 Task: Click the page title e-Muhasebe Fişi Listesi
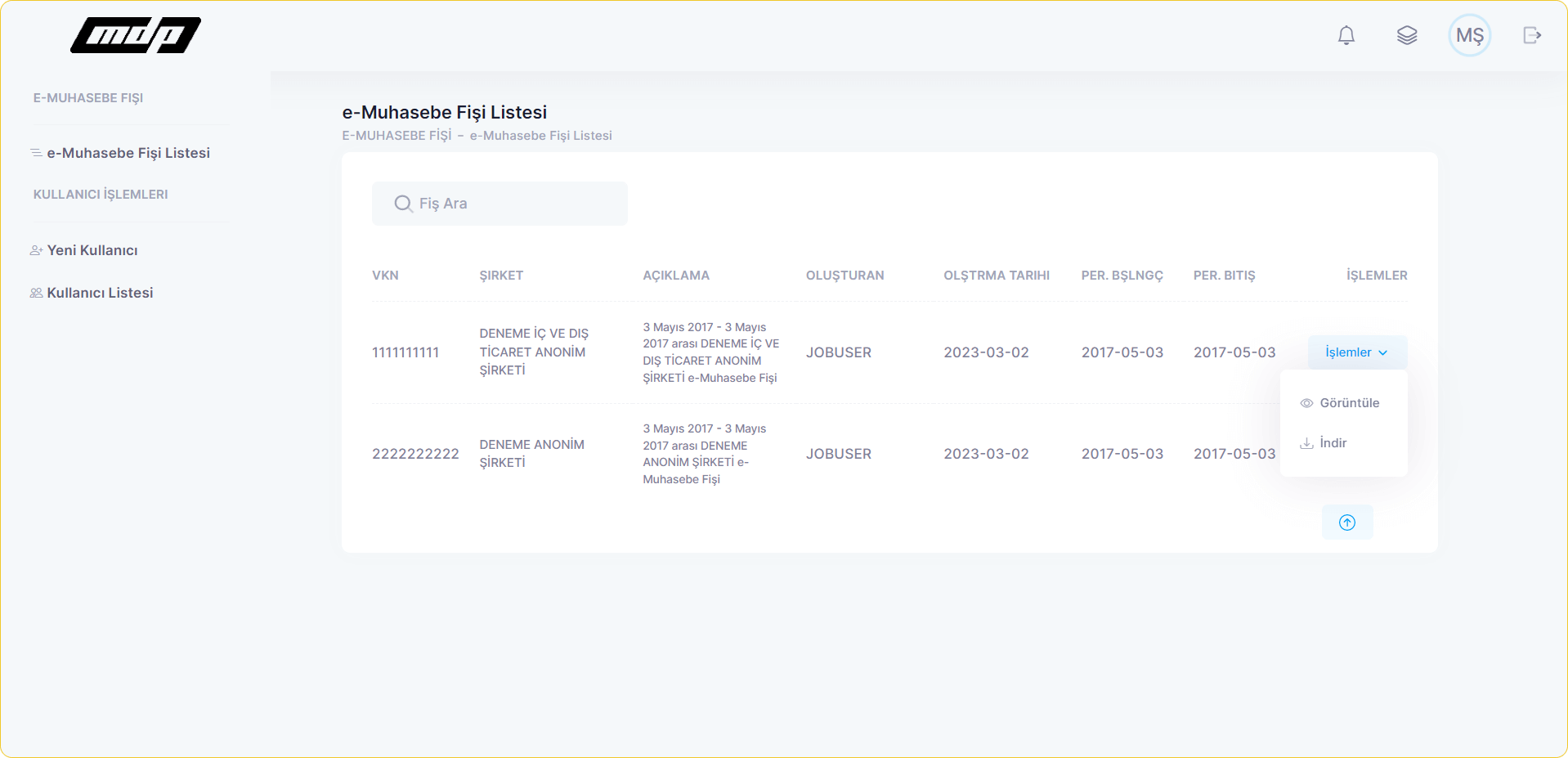pos(444,112)
